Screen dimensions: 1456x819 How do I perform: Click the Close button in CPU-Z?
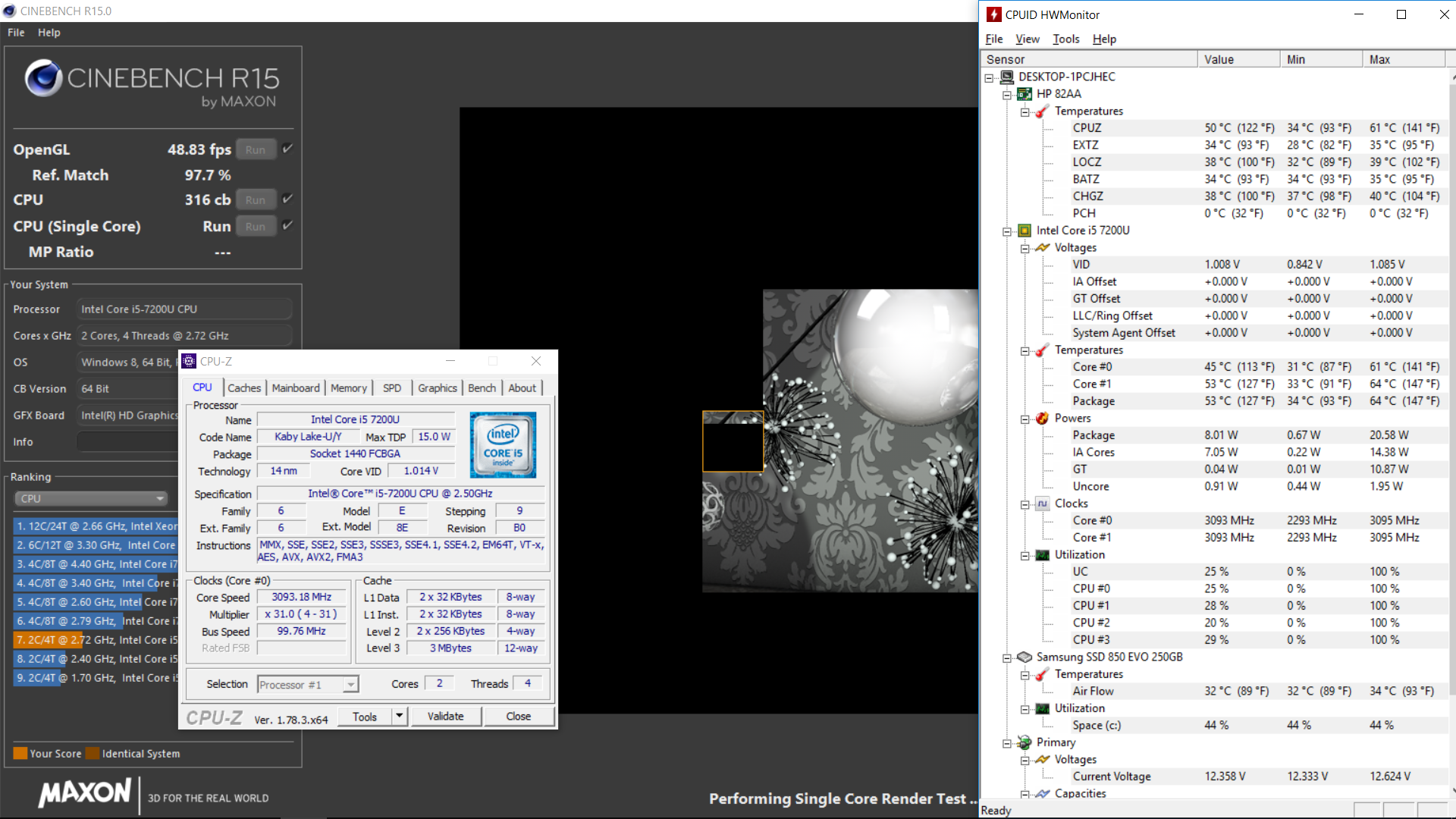519,716
